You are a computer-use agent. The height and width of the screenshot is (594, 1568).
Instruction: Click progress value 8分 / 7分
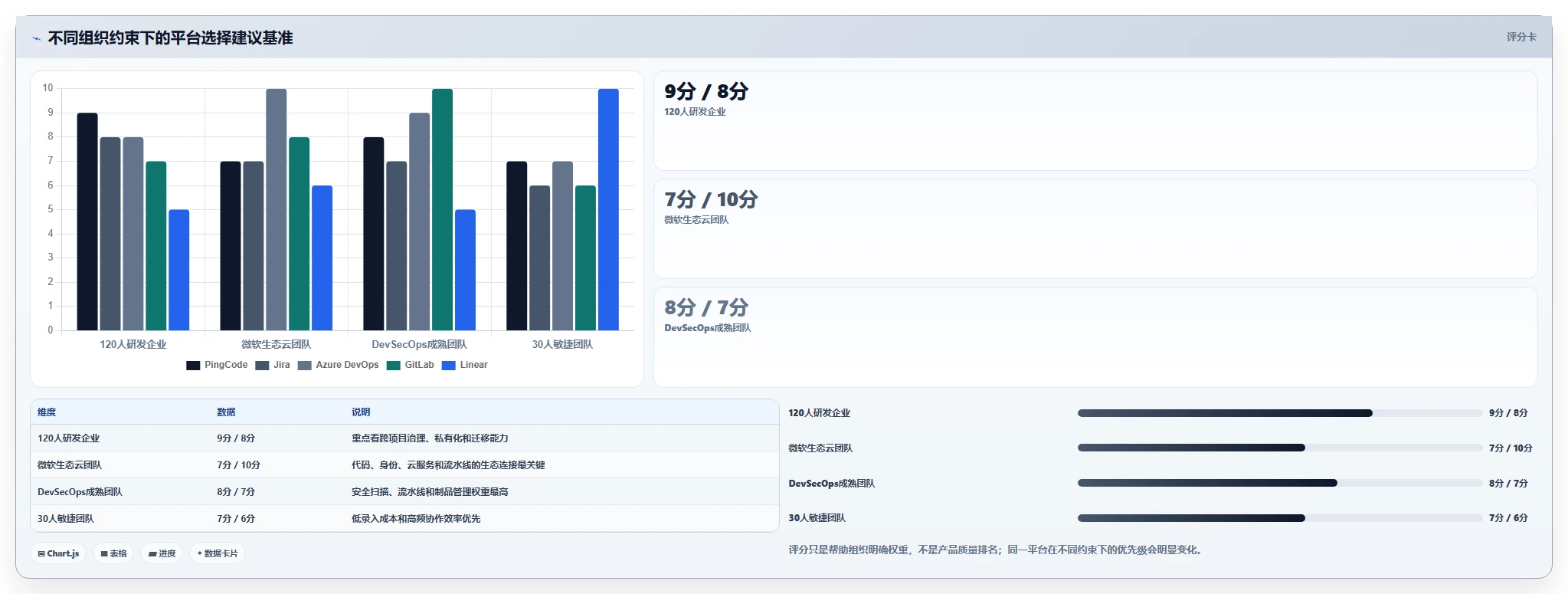(x=1508, y=484)
